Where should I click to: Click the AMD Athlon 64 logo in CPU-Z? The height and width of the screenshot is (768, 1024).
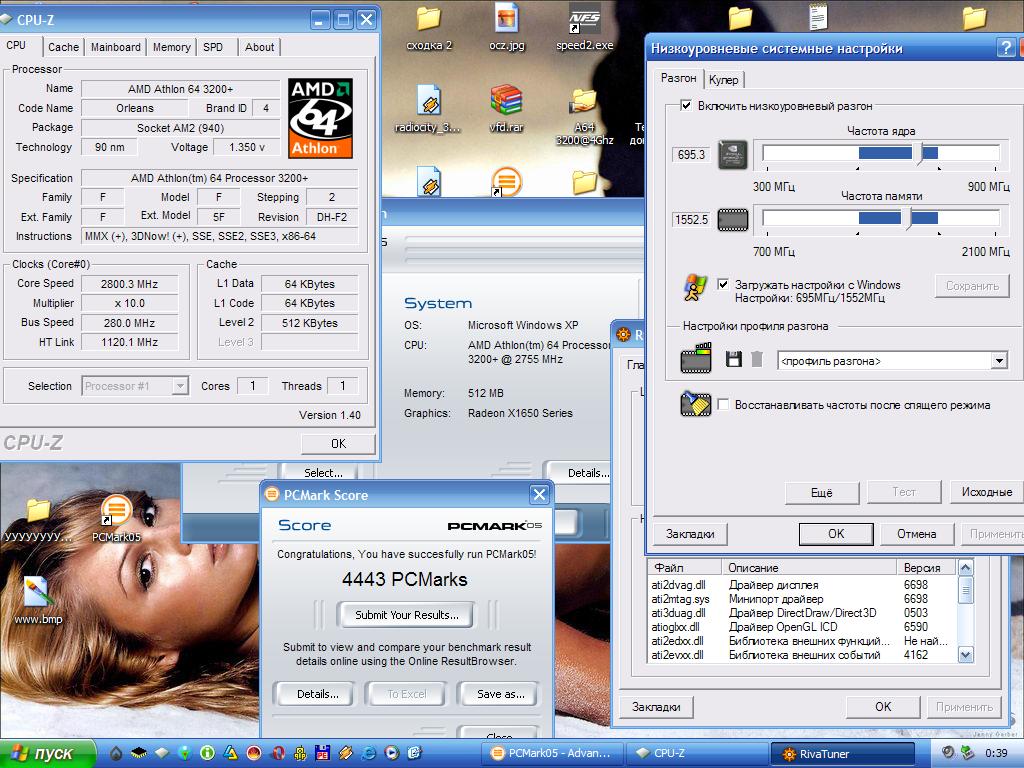point(320,118)
